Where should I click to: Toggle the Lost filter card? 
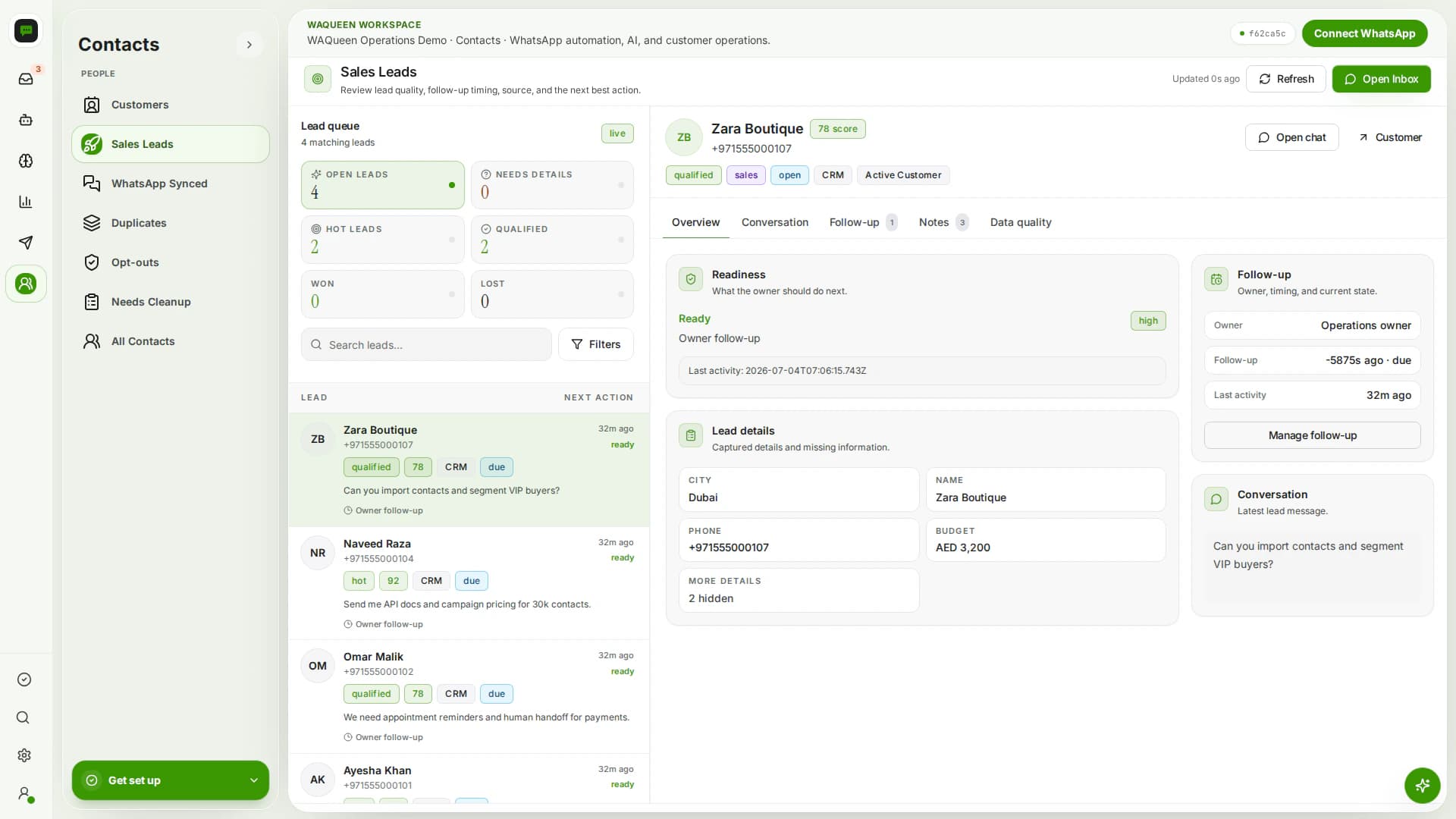(x=552, y=294)
